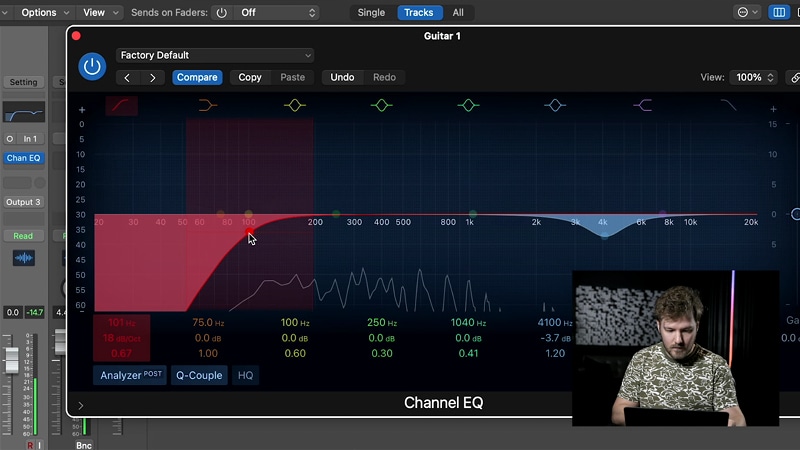Click the 0.0 fader gain value field
The image size is (800, 450).
click(x=12, y=312)
